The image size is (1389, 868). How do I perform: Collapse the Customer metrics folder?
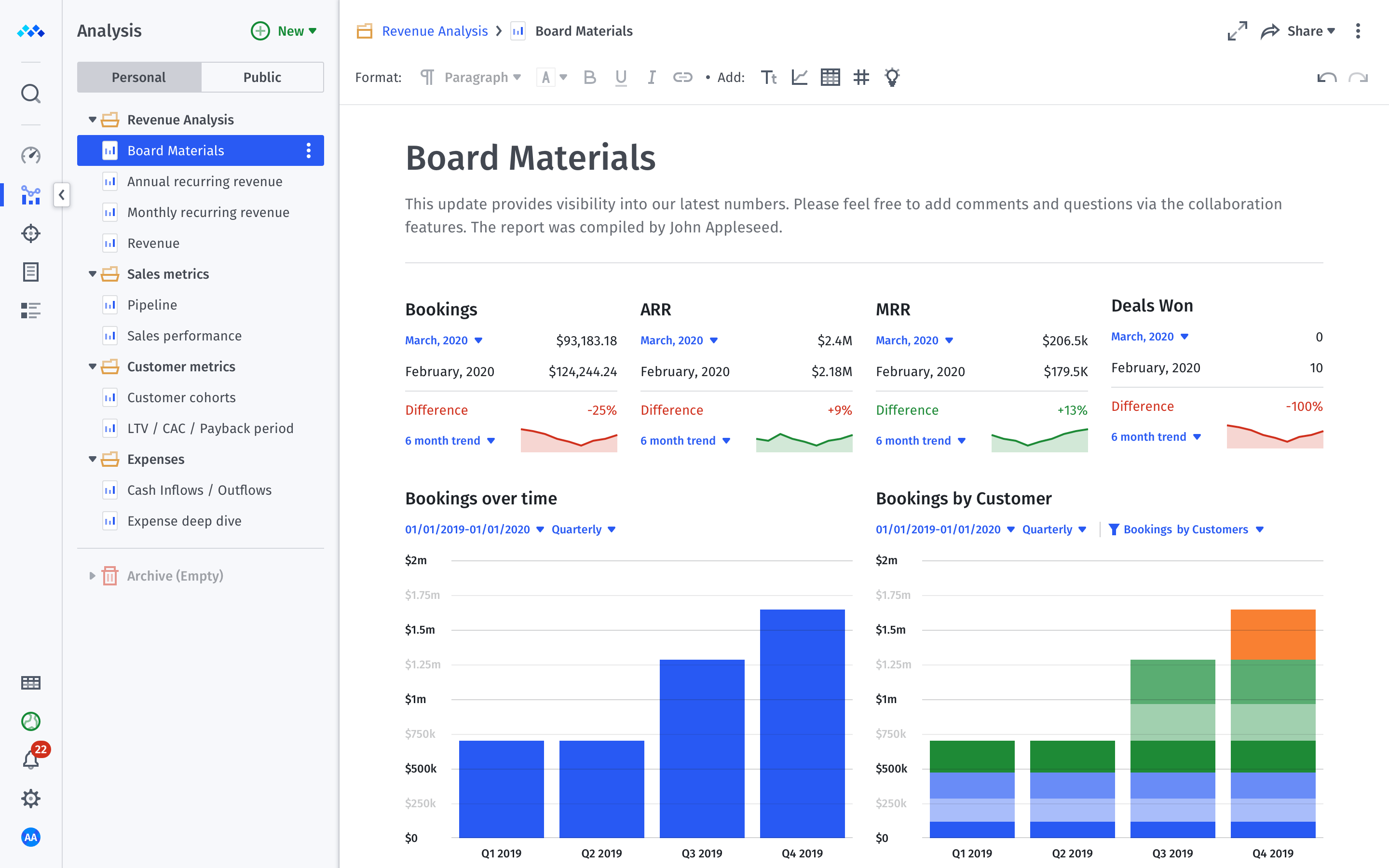coord(93,366)
